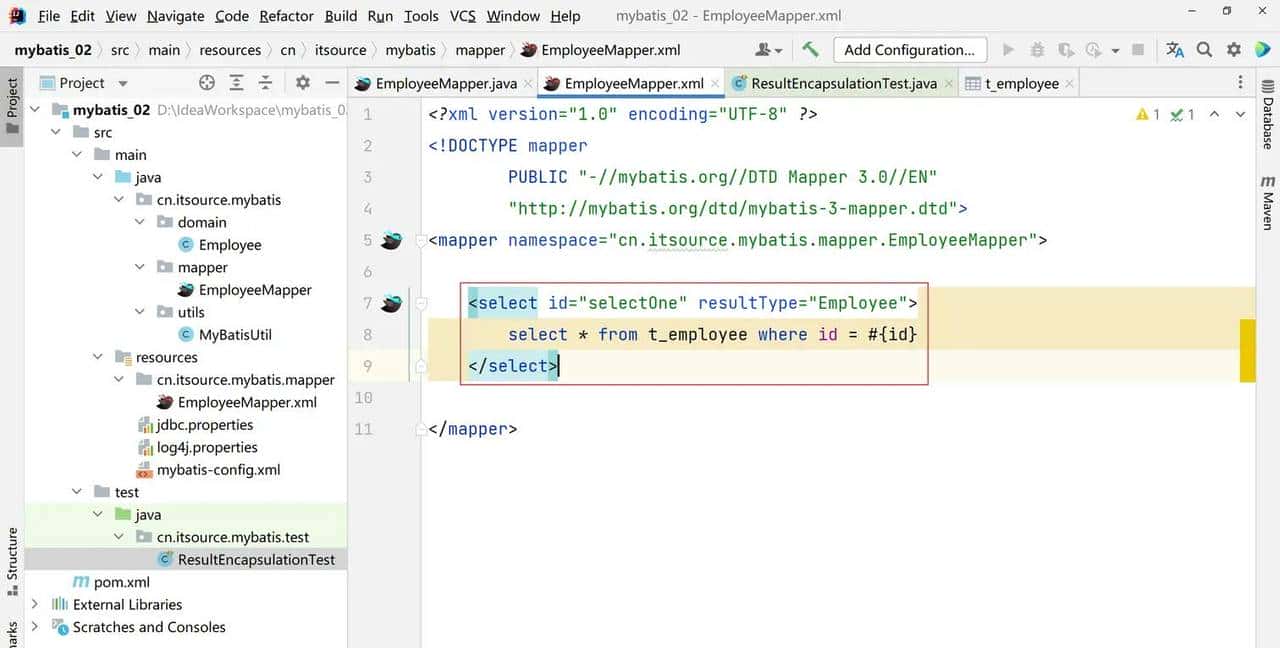This screenshot has width=1280, height=648.
Task: Click MyBatis bird gutter icon on line 7
Action: pyautogui.click(x=391, y=303)
